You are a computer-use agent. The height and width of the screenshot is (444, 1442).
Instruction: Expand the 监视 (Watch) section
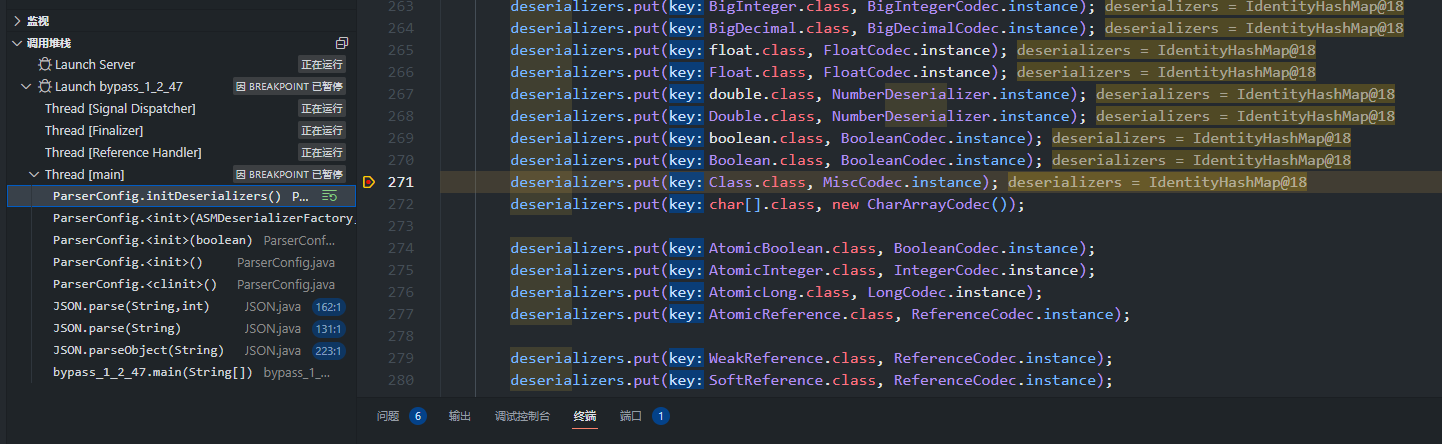(16, 21)
